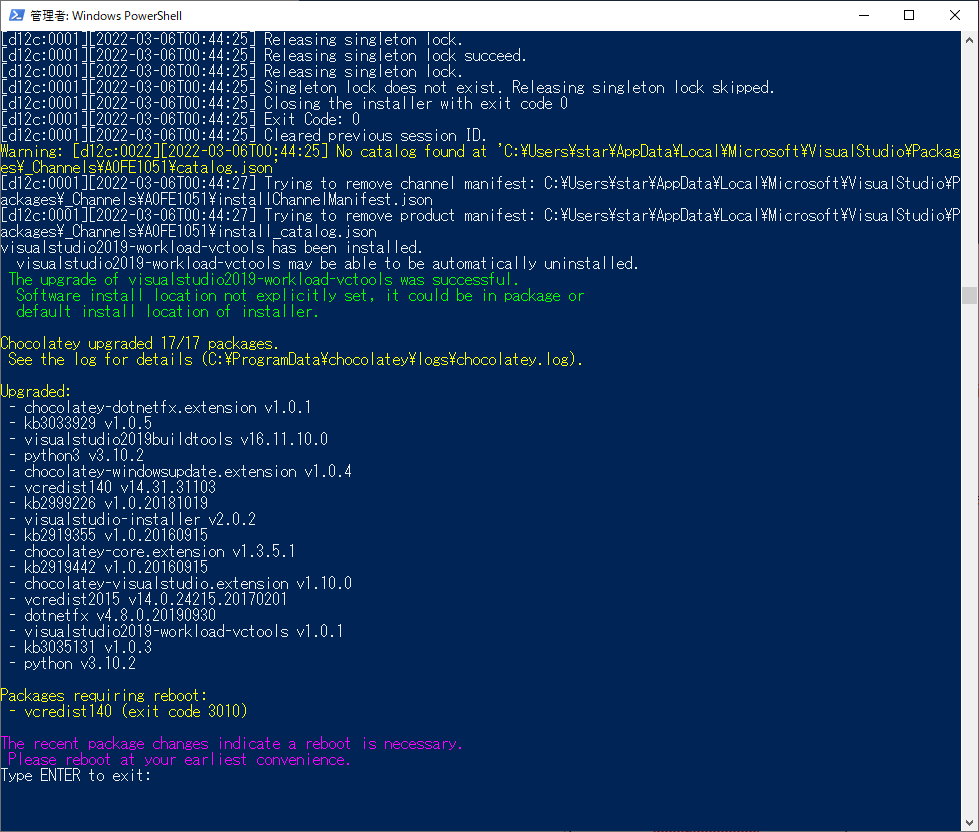
Task: Click 'may be able to be automatically uninstalled' line
Action: (327, 264)
